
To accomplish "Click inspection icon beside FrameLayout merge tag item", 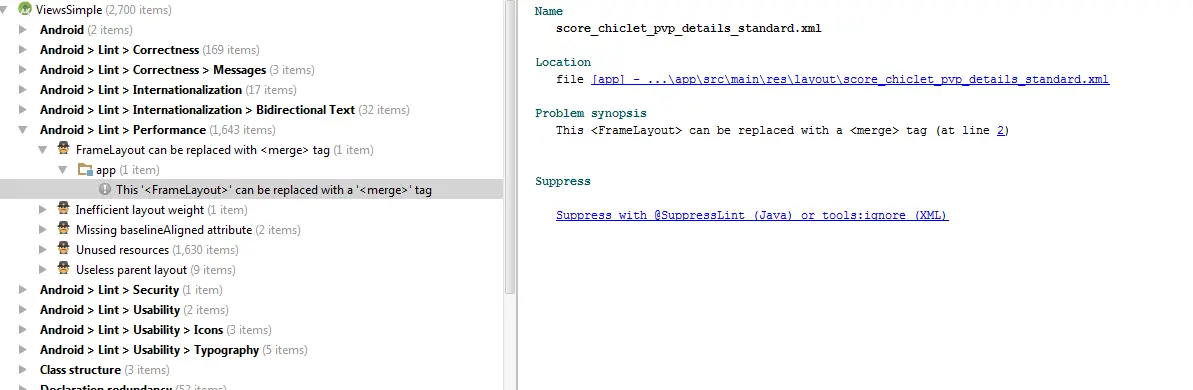I will (64, 150).
